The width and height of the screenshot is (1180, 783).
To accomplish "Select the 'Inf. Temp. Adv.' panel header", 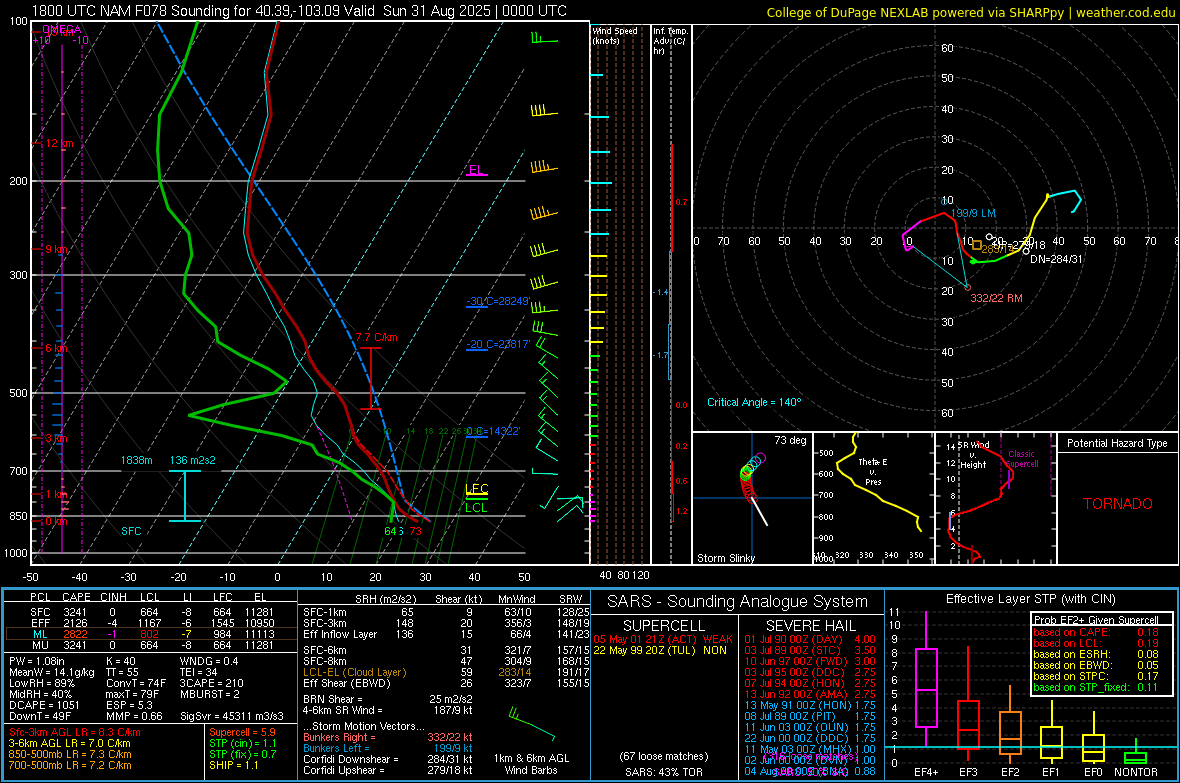I will click(x=671, y=41).
